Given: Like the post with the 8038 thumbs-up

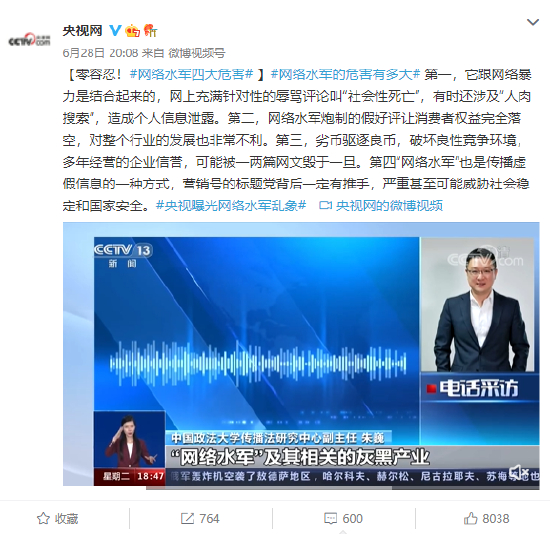Looking at the screenshot, I should (x=486, y=518).
